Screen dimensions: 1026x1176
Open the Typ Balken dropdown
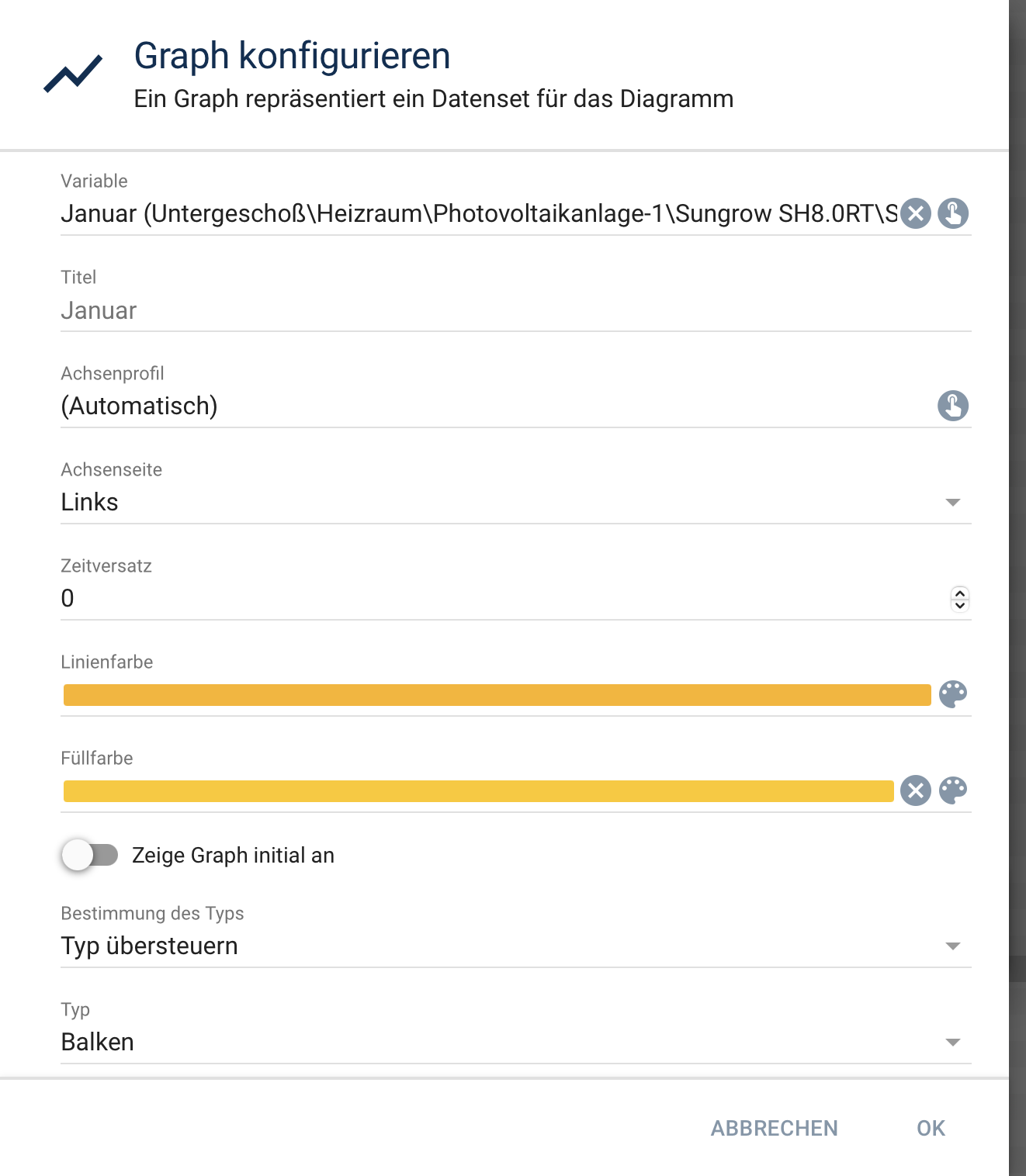tap(516, 1042)
